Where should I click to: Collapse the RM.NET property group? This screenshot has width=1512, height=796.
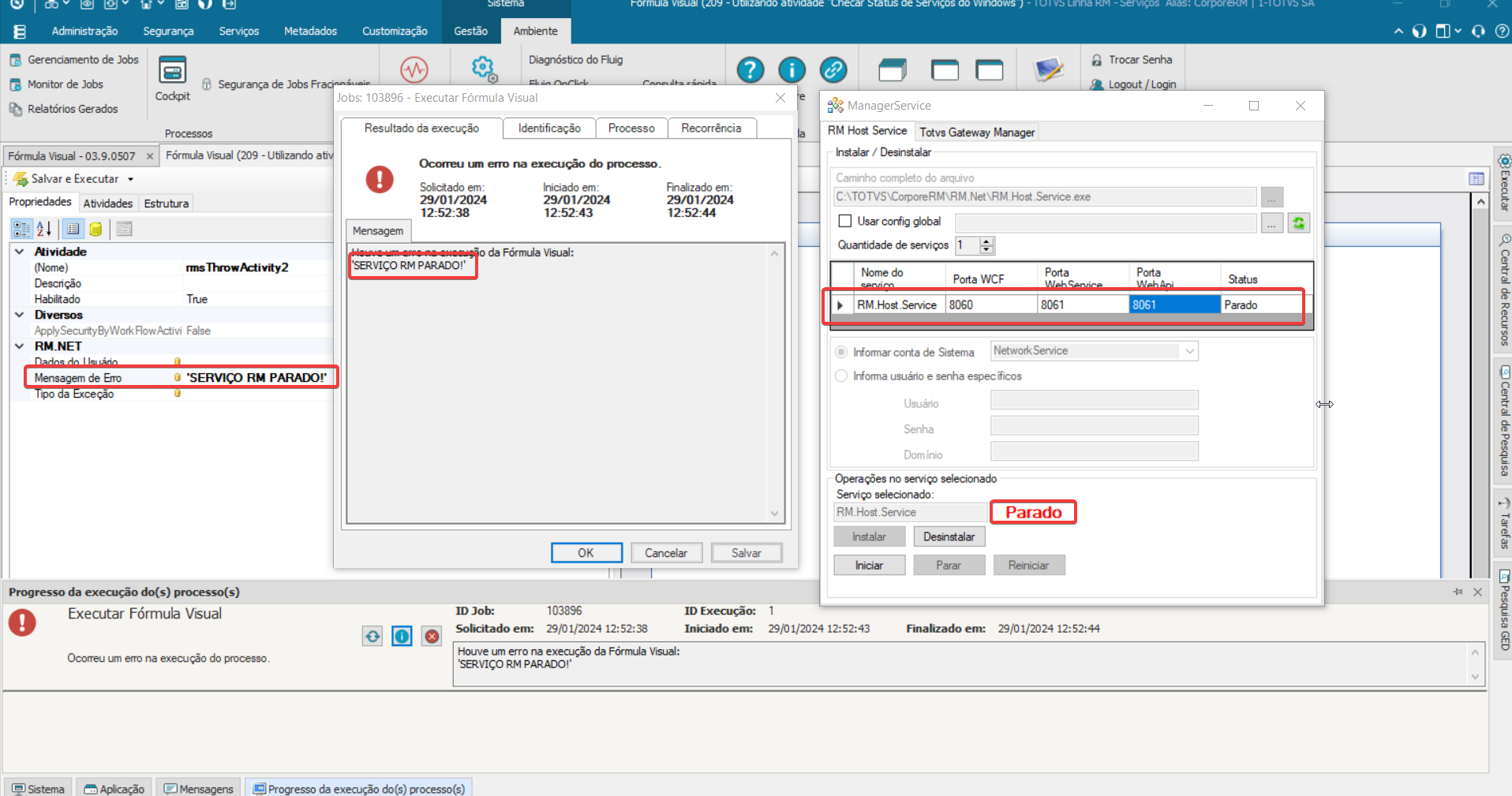tap(19, 346)
